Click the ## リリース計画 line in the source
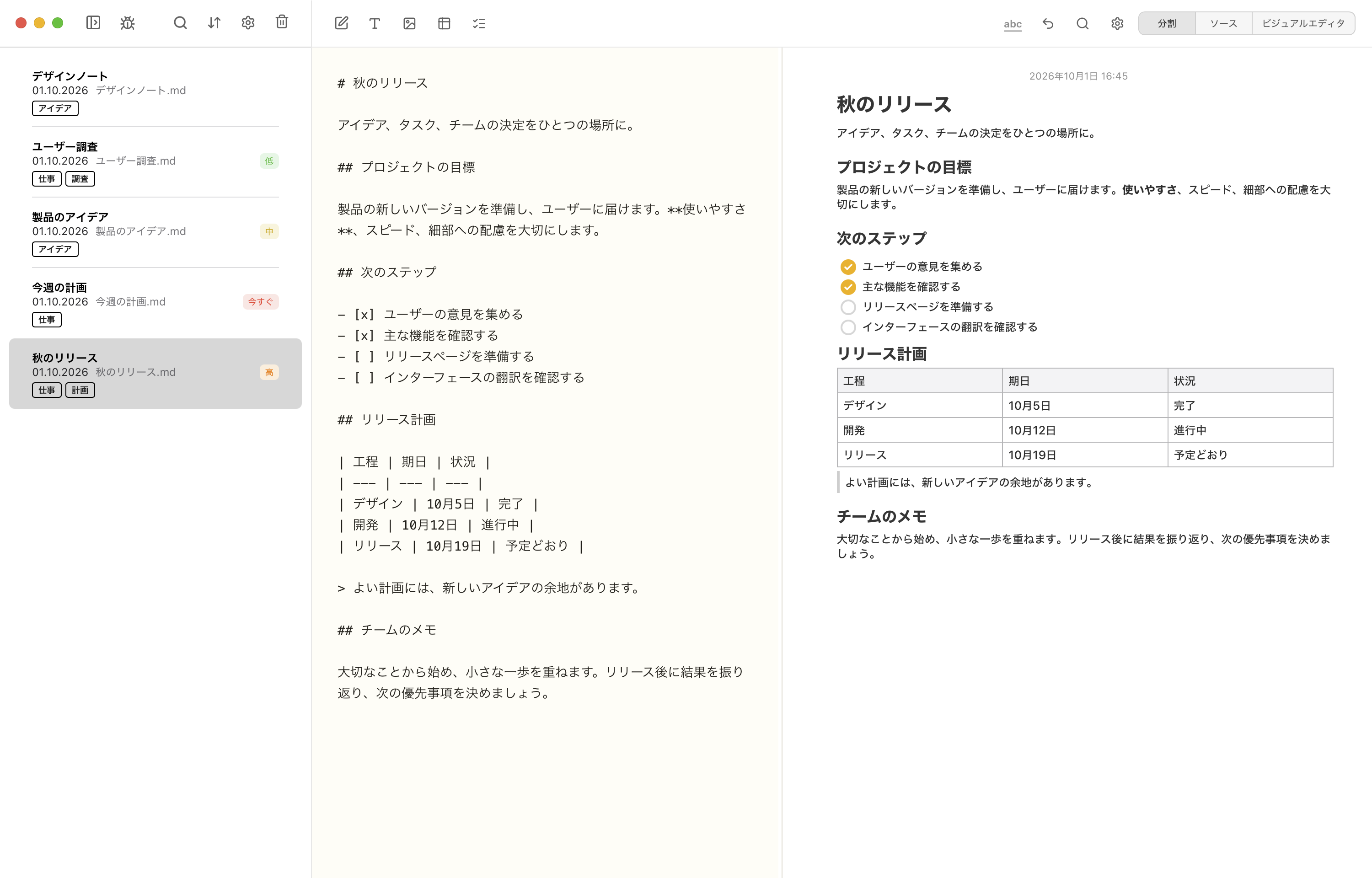This screenshot has width=1372, height=878. point(386,420)
